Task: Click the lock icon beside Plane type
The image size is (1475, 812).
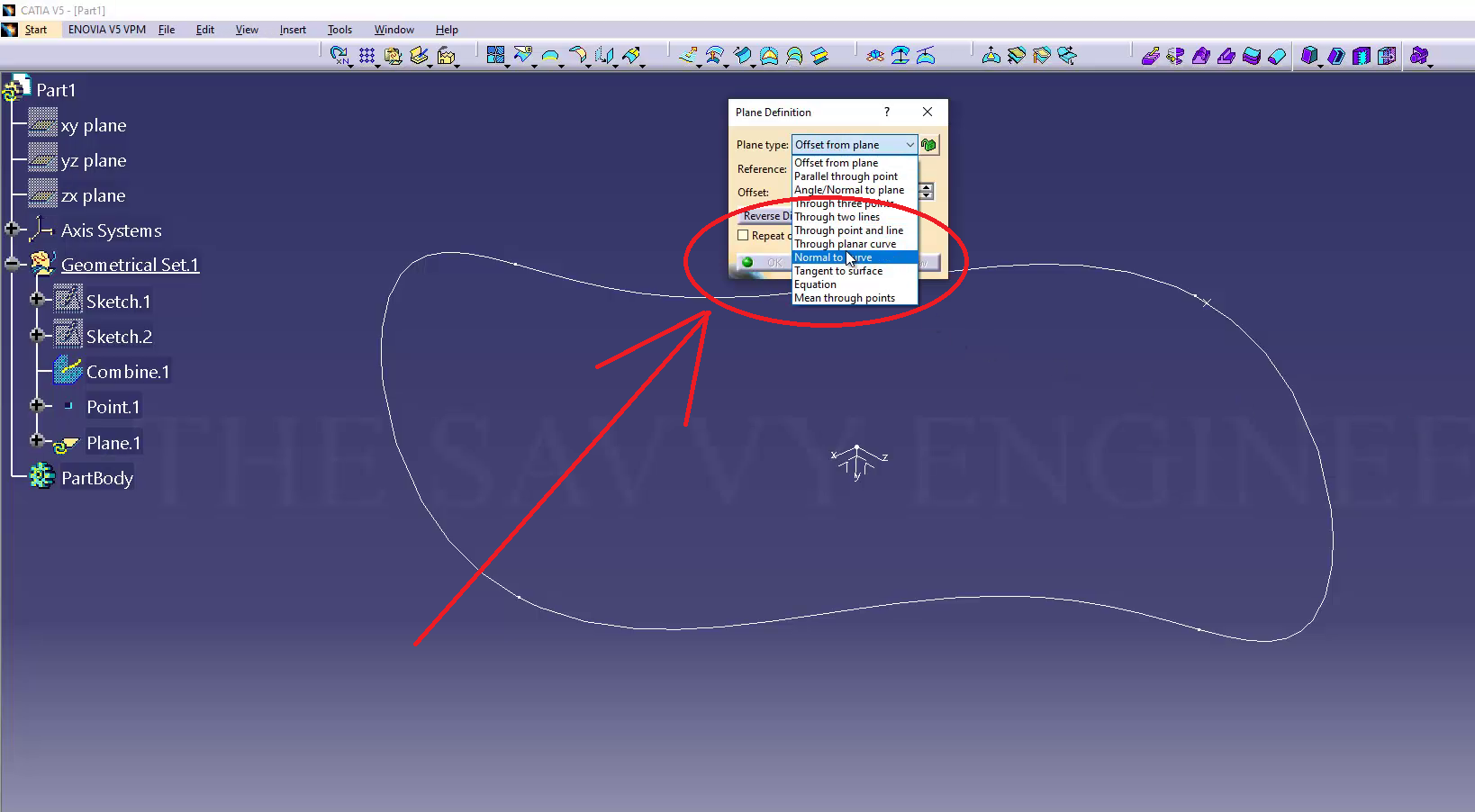Action: click(929, 145)
